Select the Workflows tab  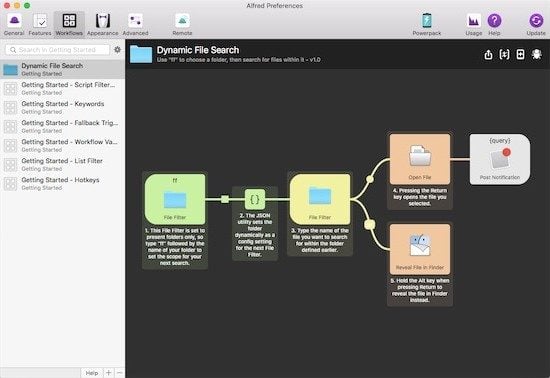click(x=69, y=25)
